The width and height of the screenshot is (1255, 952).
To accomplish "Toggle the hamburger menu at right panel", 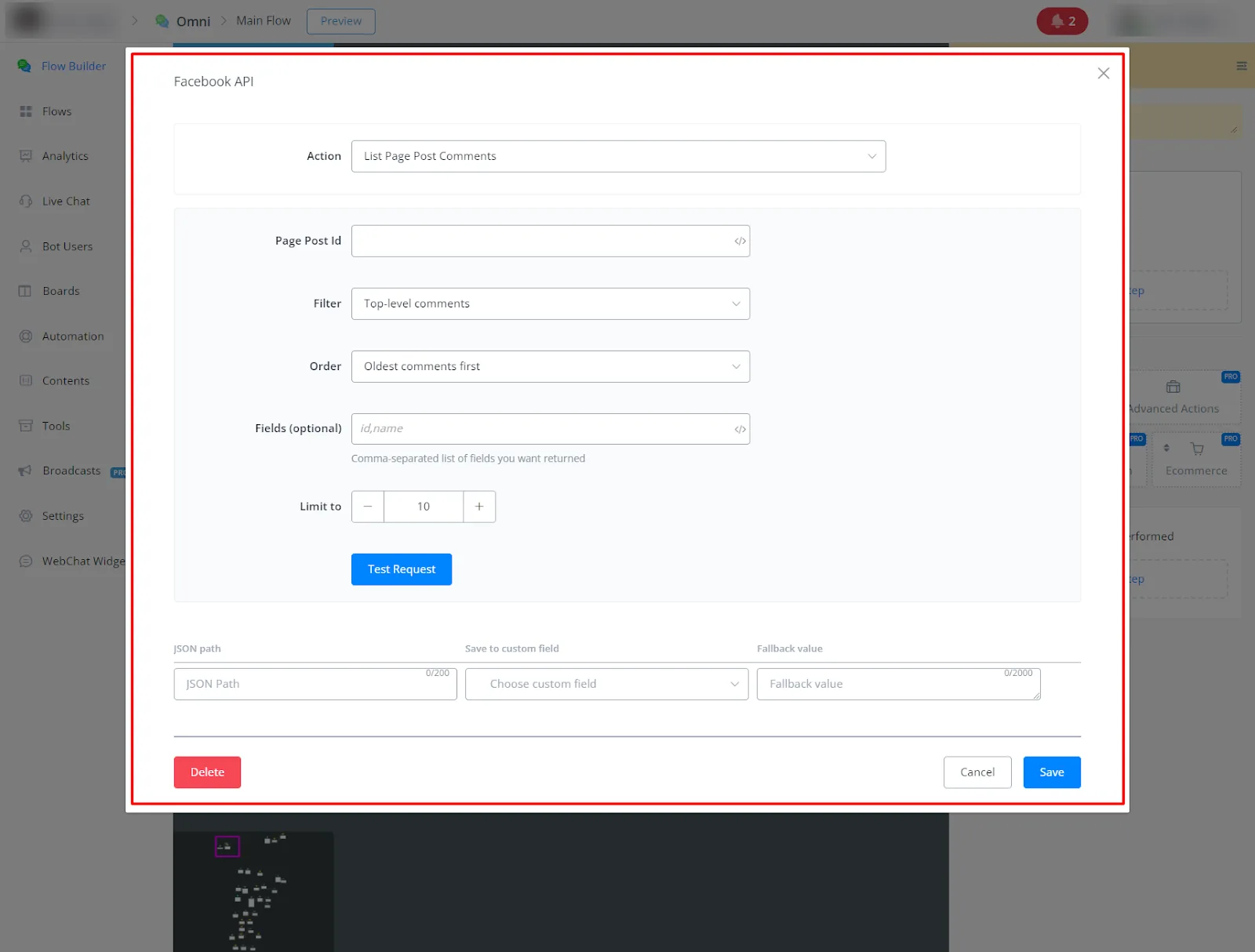I will tap(1242, 66).
